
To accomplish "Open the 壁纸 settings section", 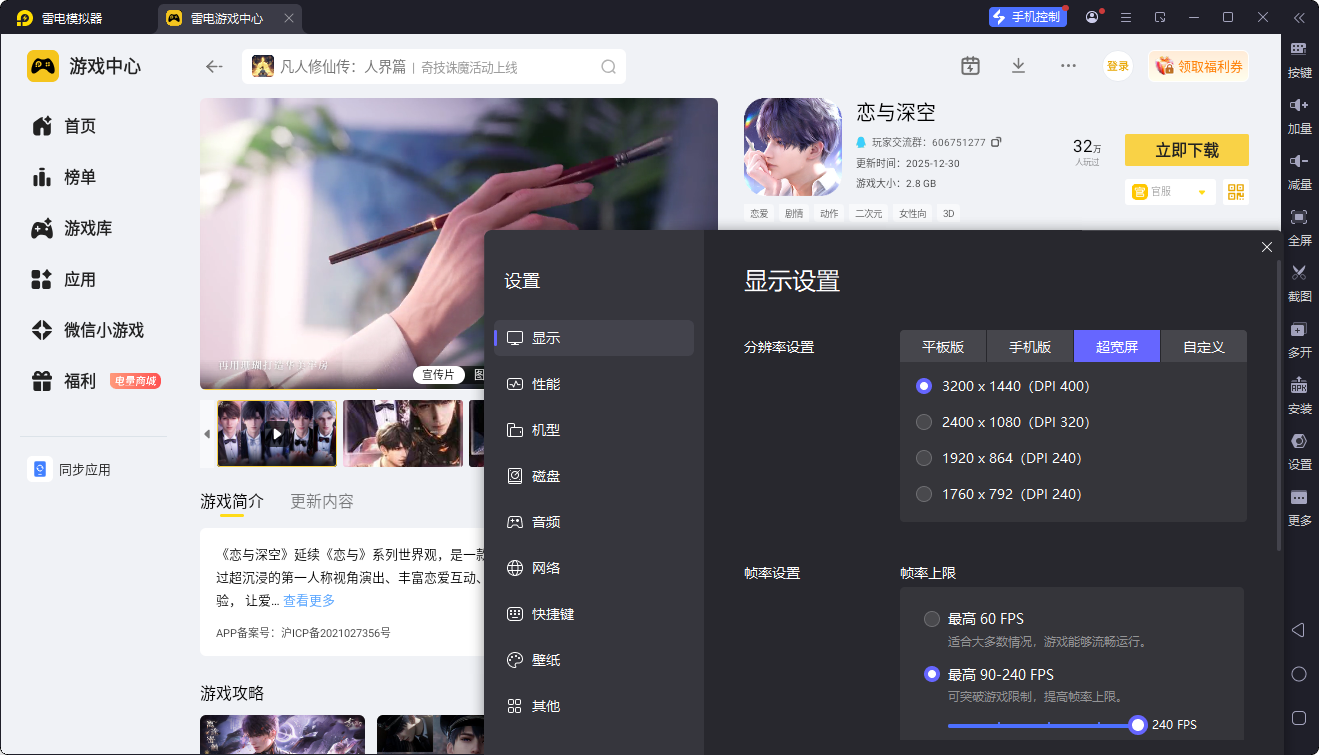I will click(x=594, y=660).
